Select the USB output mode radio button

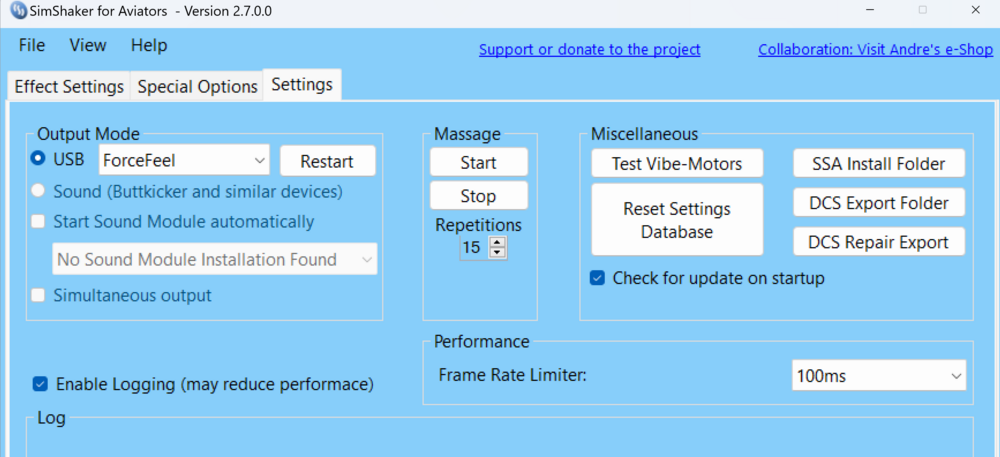click(39, 158)
